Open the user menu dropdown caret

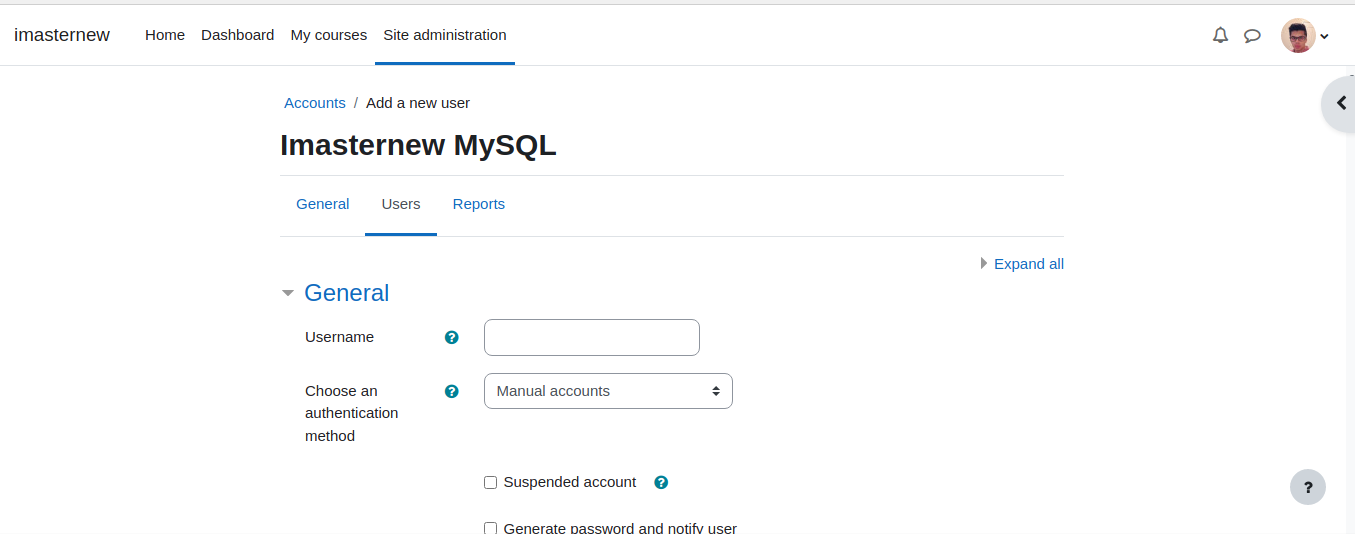[1325, 37]
